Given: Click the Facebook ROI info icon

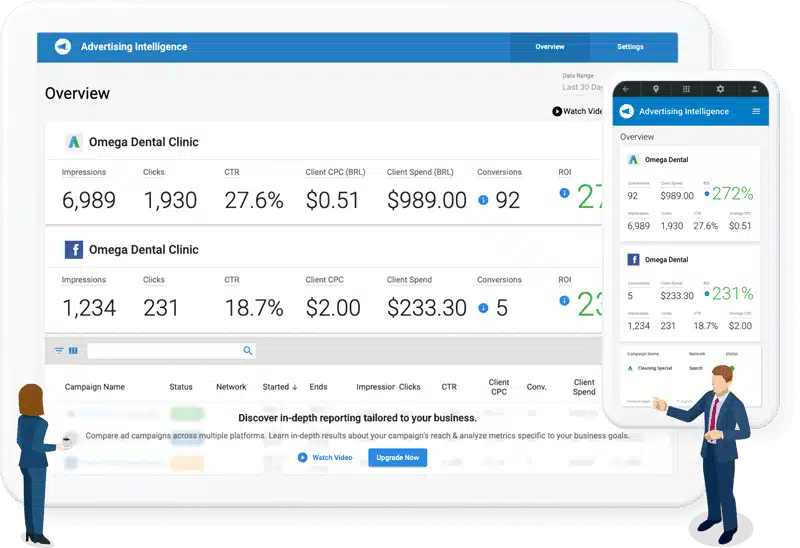Looking at the screenshot, I should coord(564,300).
